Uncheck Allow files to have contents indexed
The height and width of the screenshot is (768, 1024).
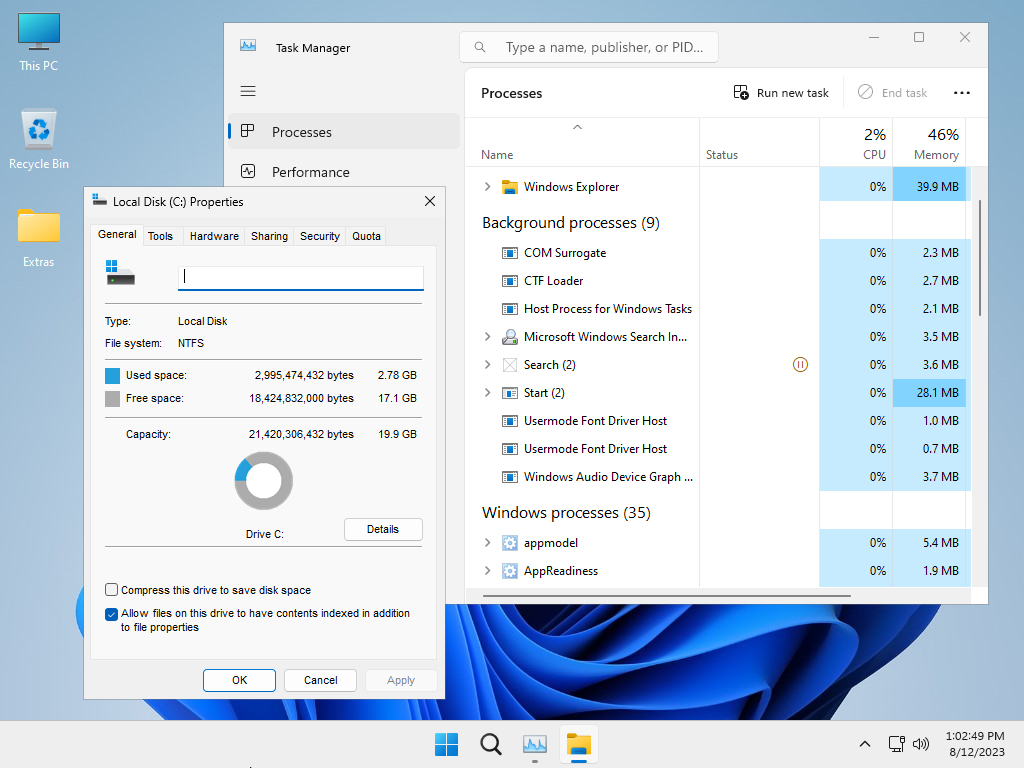pyautogui.click(x=112, y=614)
